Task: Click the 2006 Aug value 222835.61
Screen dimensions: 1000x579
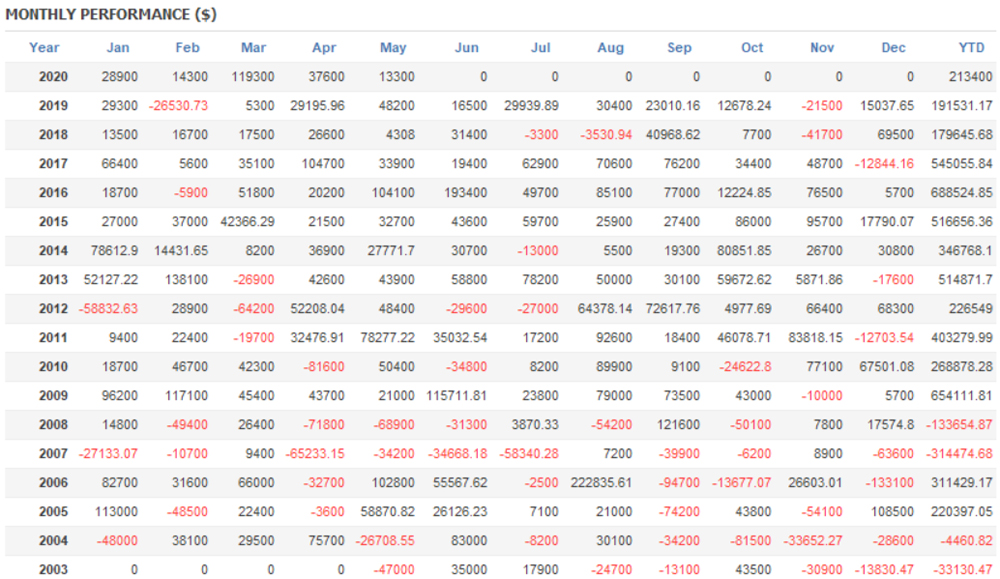Action: [x=598, y=482]
